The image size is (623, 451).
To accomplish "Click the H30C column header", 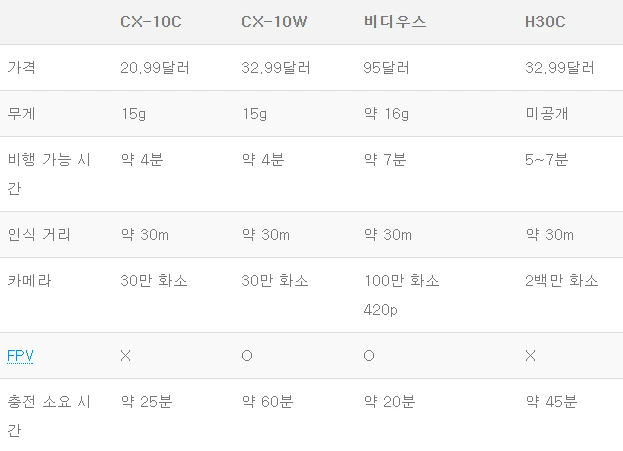I will (545, 22).
